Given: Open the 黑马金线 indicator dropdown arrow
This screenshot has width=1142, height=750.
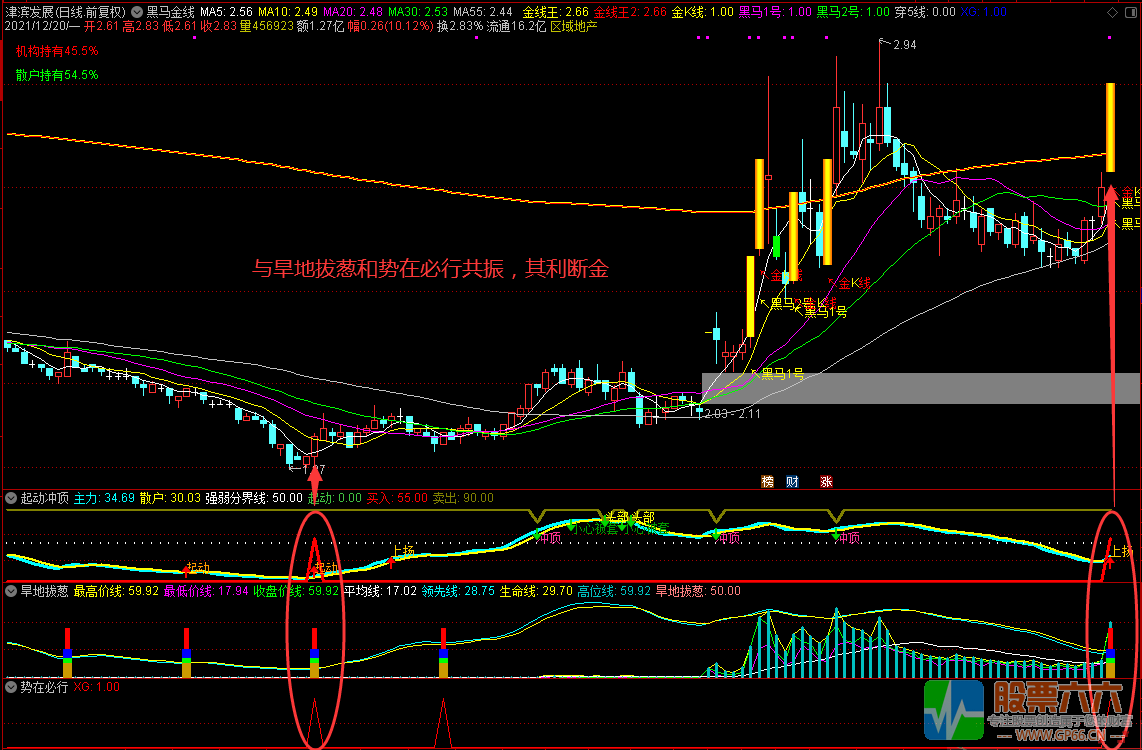Looking at the screenshot, I should (137, 12).
